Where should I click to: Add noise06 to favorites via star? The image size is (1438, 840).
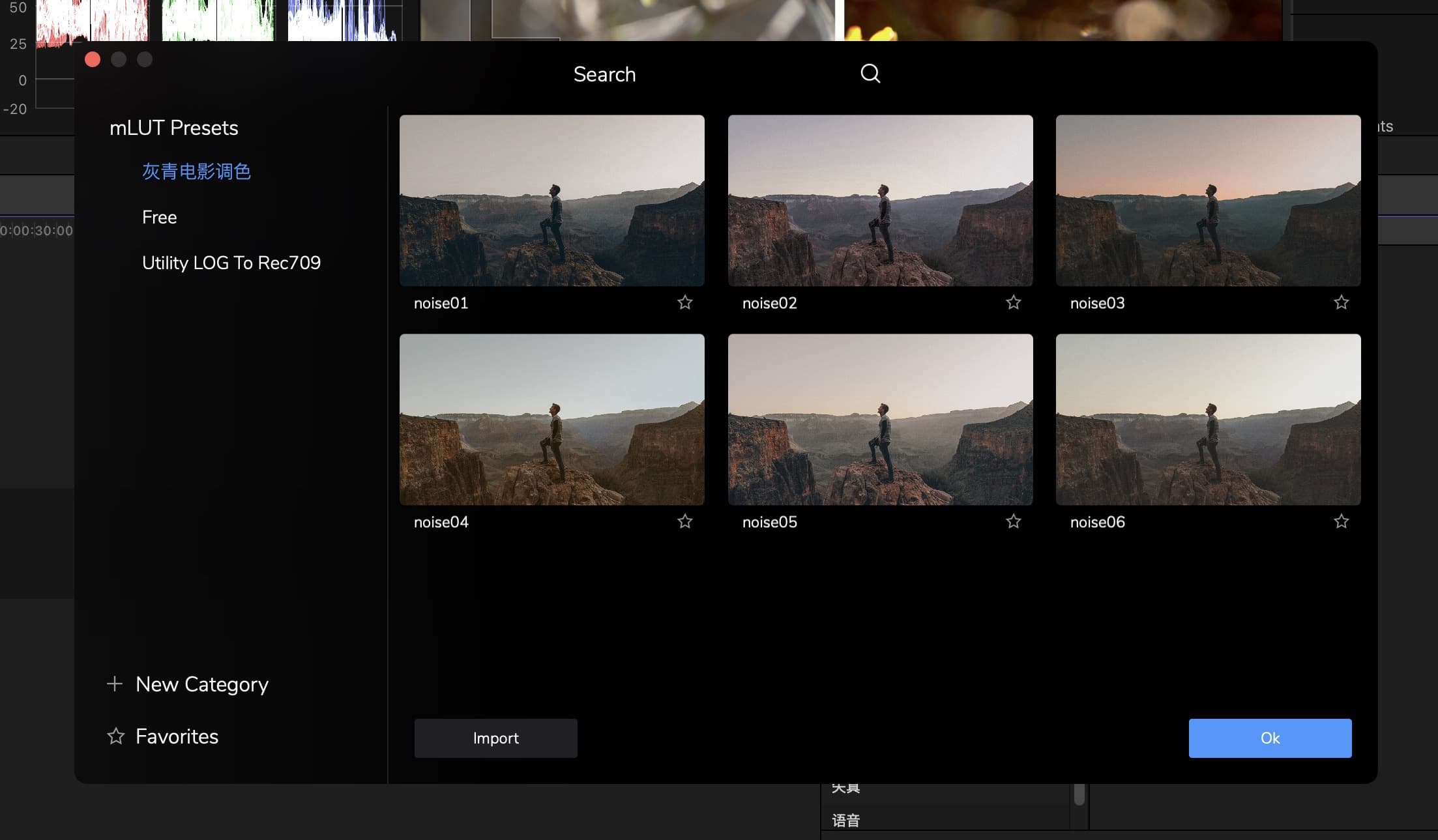tap(1341, 521)
